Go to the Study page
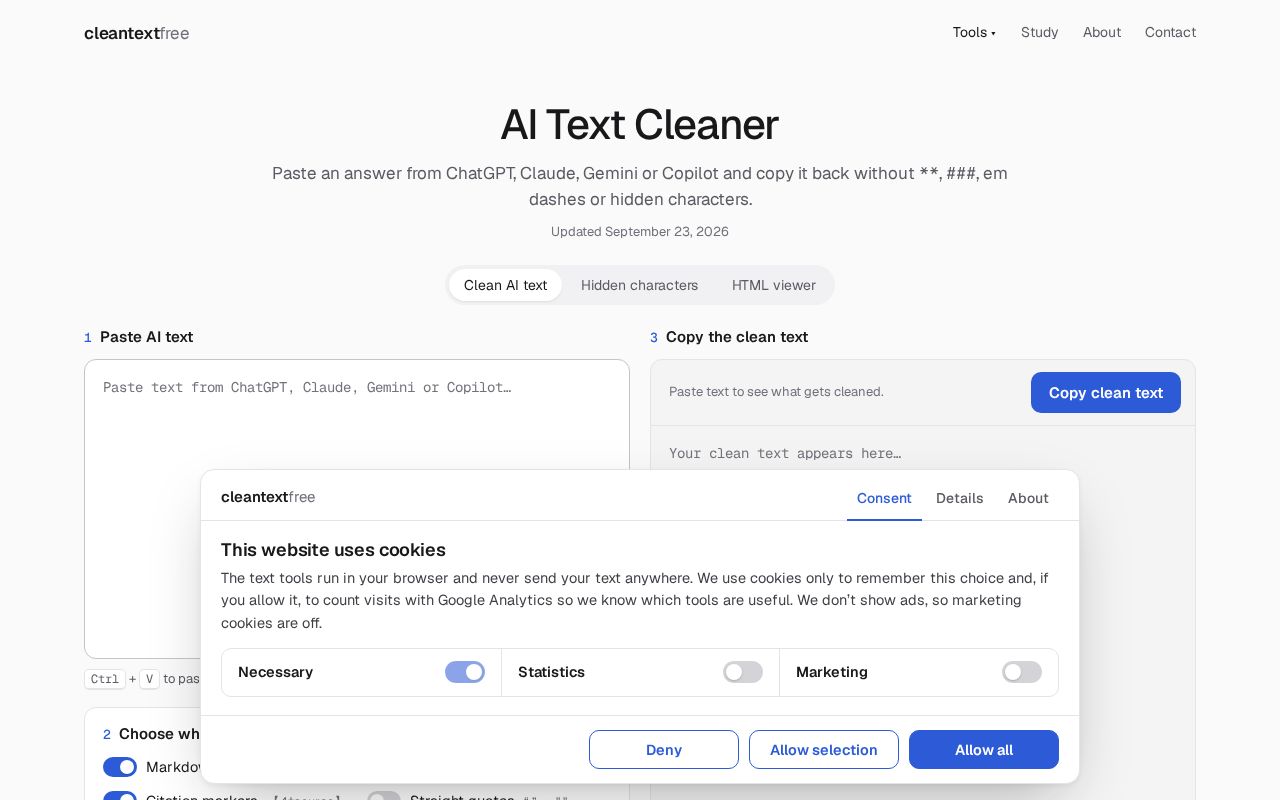1280x800 pixels. coord(1039,32)
